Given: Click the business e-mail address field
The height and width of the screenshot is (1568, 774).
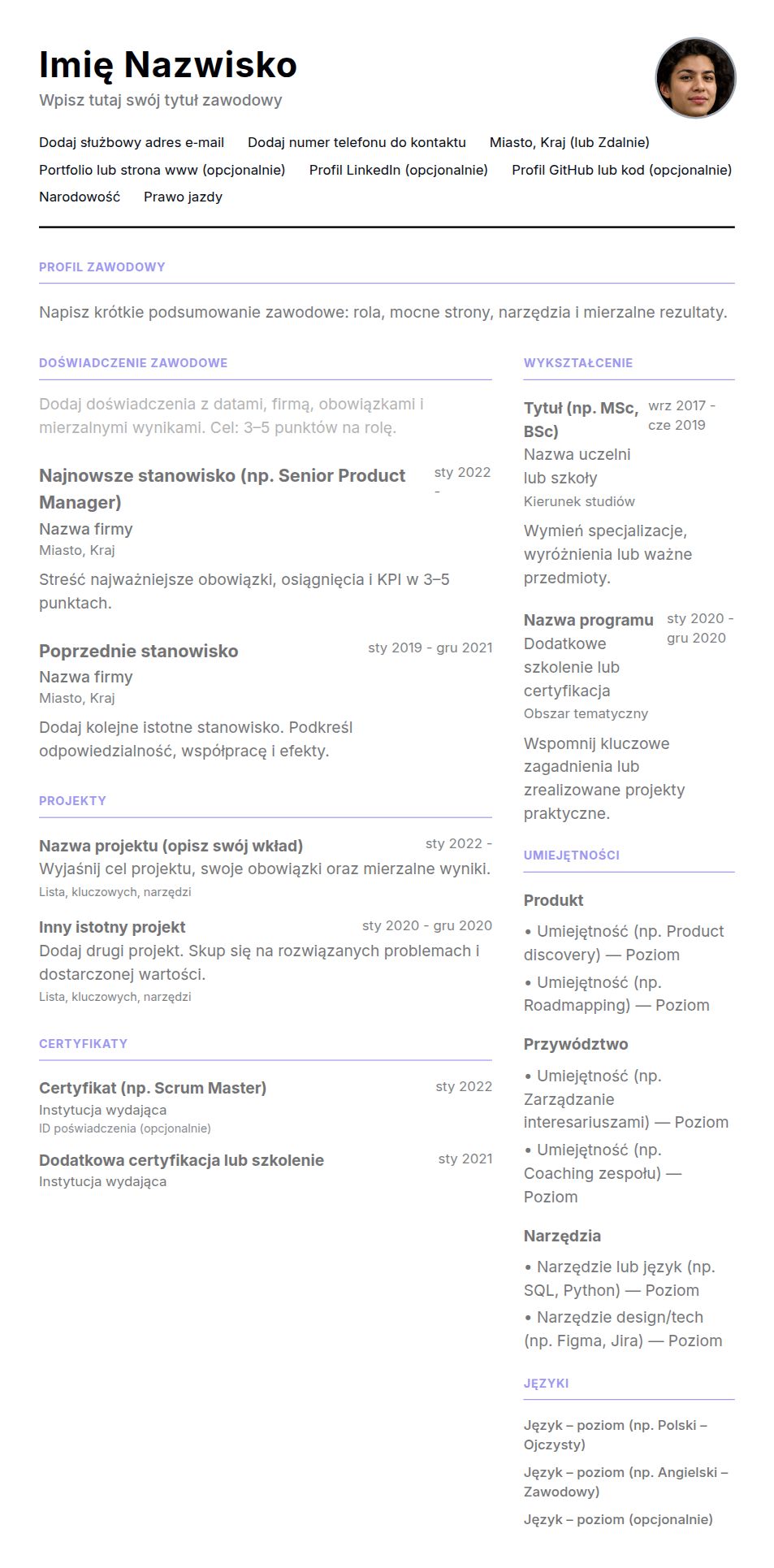Looking at the screenshot, I should [132, 142].
